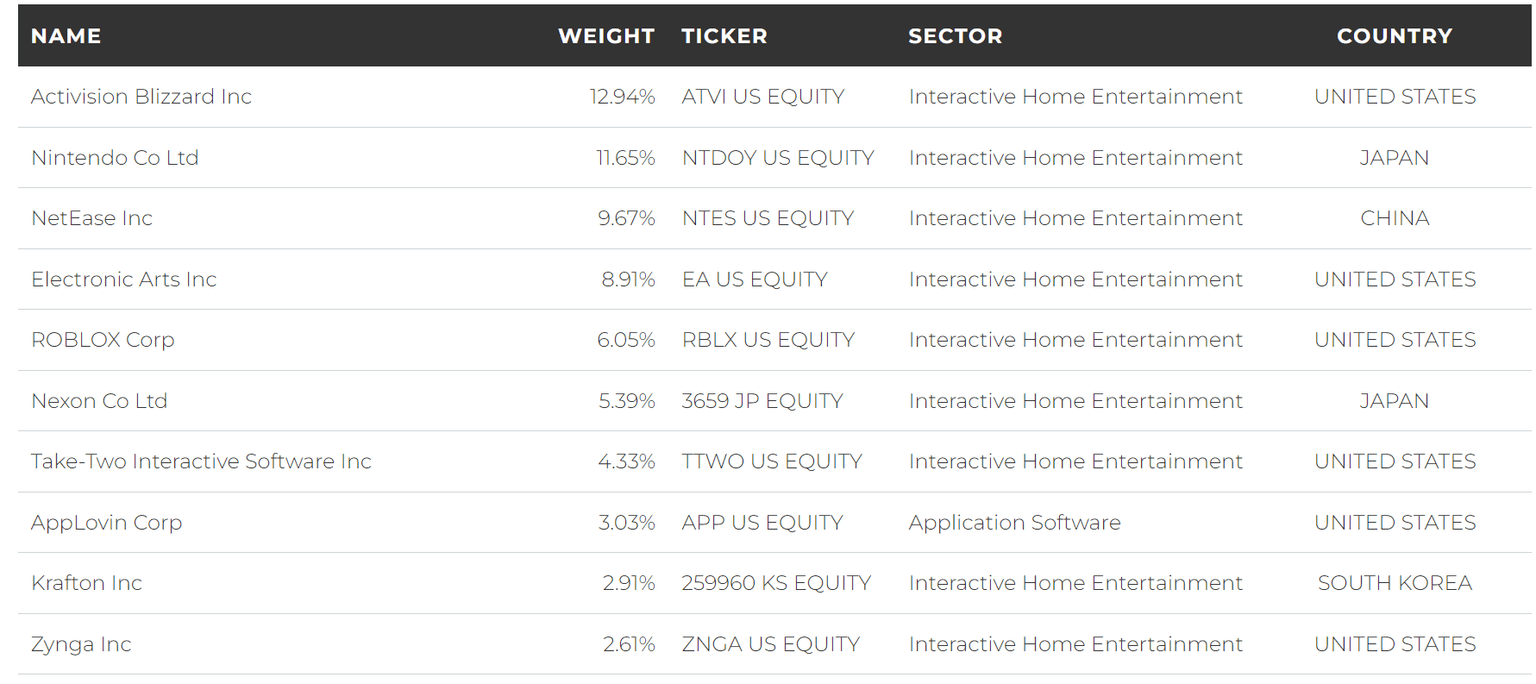The image size is (1536, 684).
Task: Sort by the WEIGHT column header
Action: [x=606, y=36]
